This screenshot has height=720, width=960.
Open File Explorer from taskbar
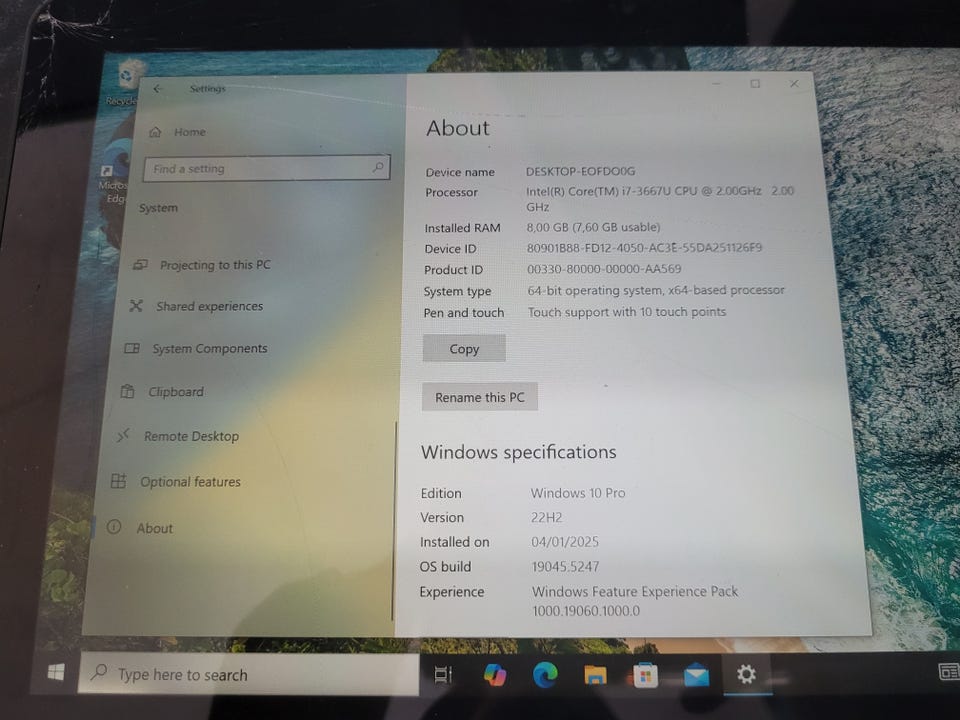click(595, 675)
